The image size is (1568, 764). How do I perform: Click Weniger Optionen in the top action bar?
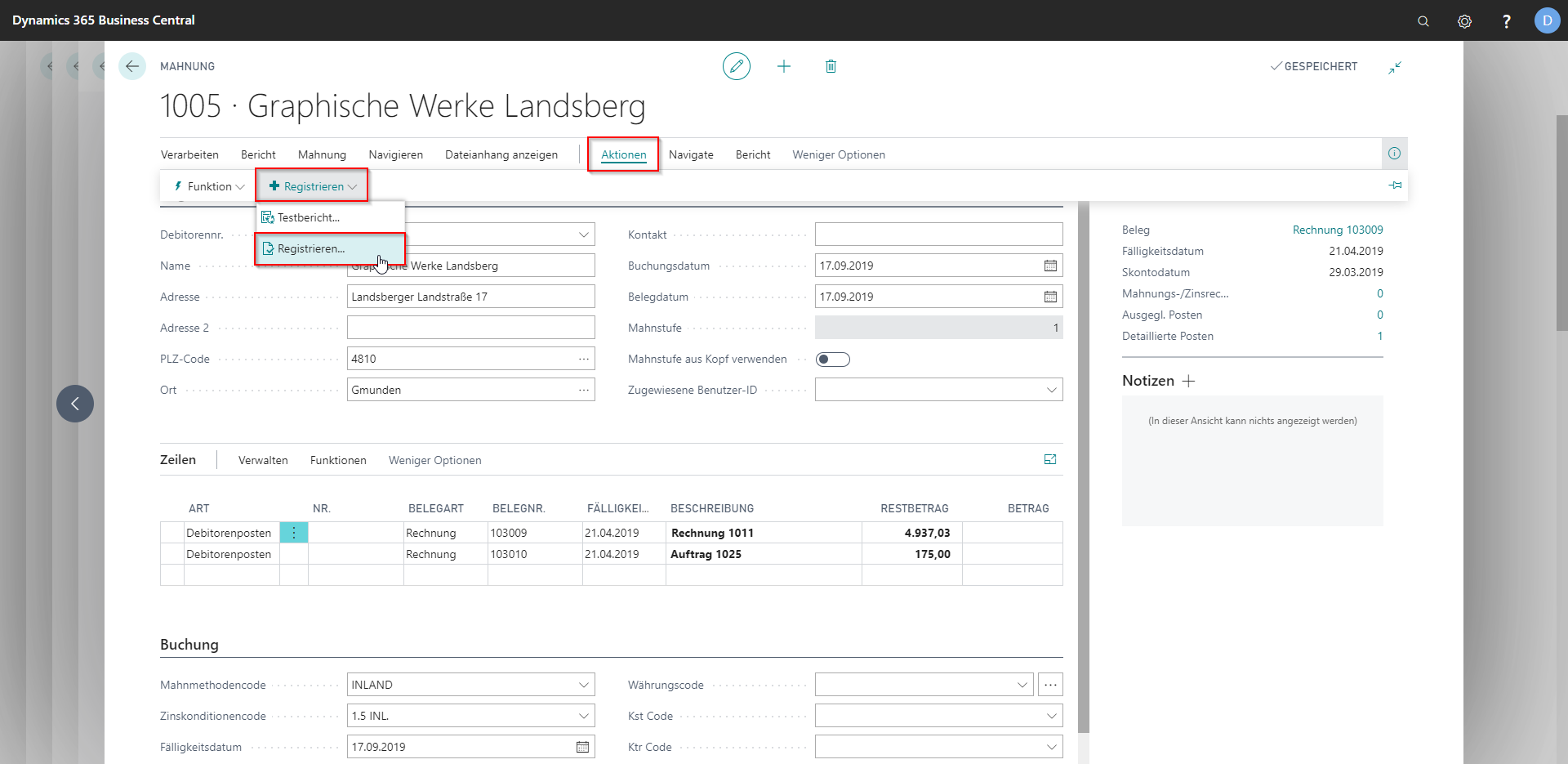coord(839,154)
